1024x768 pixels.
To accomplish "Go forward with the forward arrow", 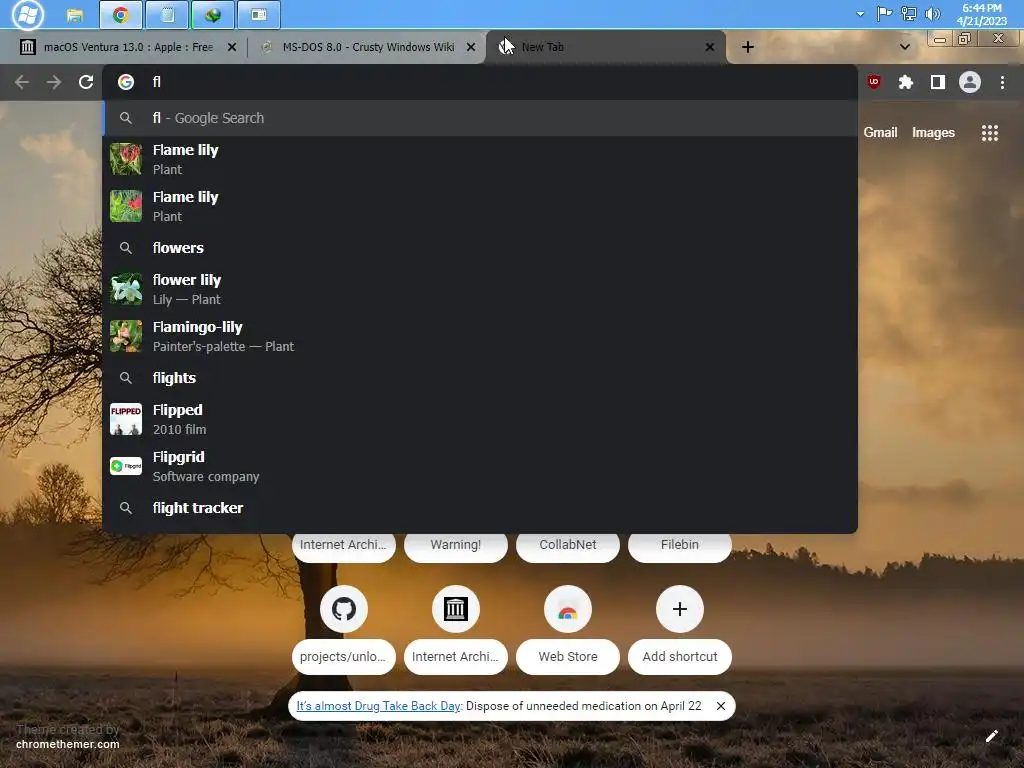I will tap(54, 82).
